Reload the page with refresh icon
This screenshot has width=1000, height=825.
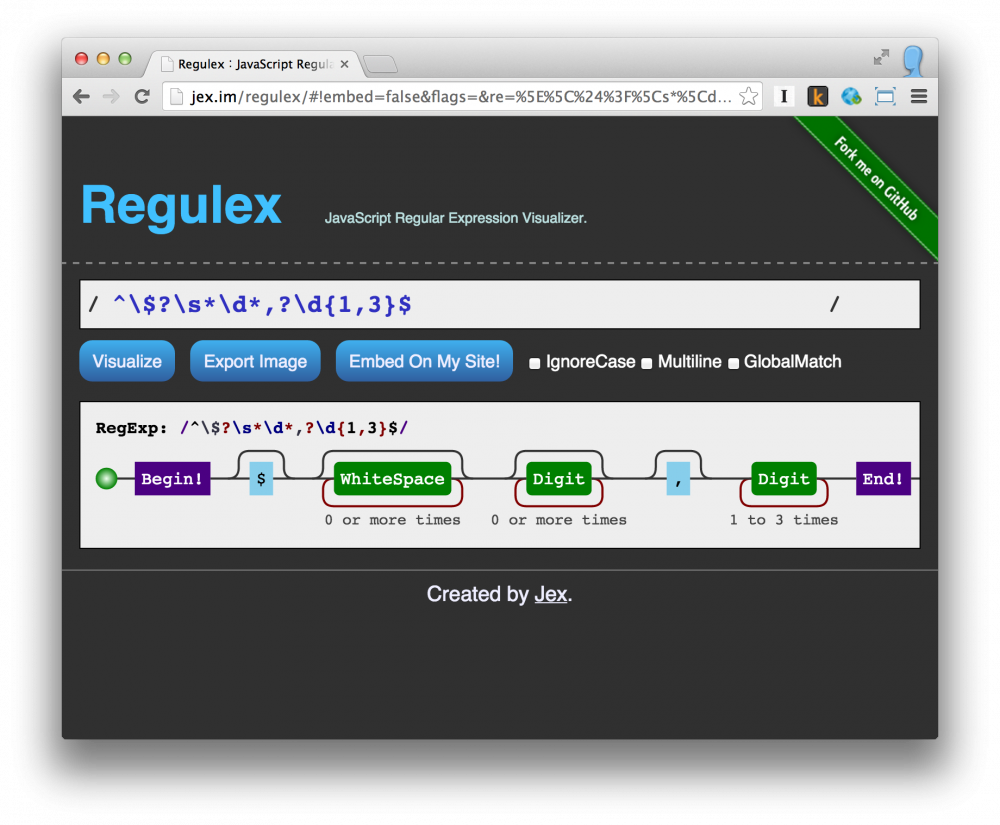[x=142, y=97]
